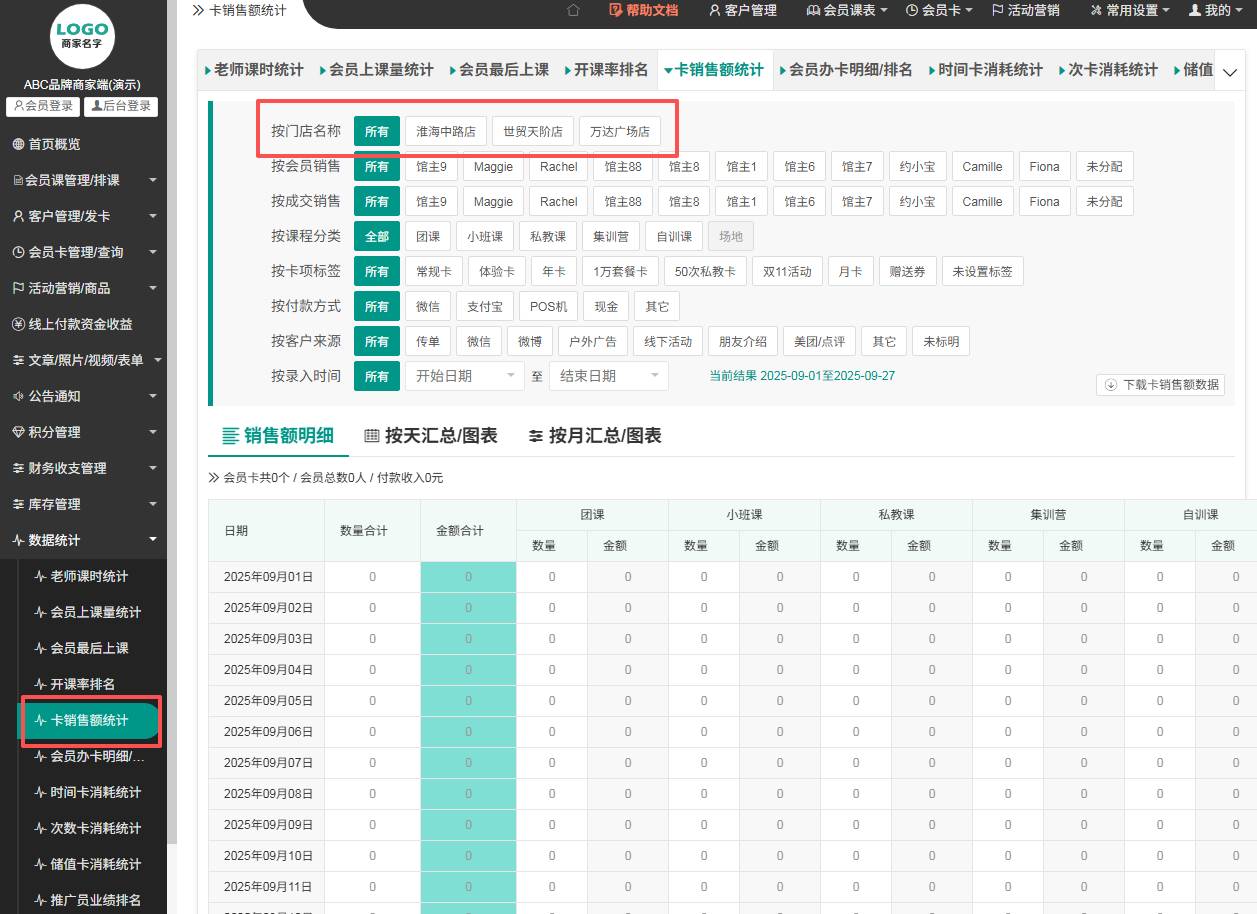Filter payment method by 微信
Image resolution: width=1257 pixels, height=914 pixels.
427,306
